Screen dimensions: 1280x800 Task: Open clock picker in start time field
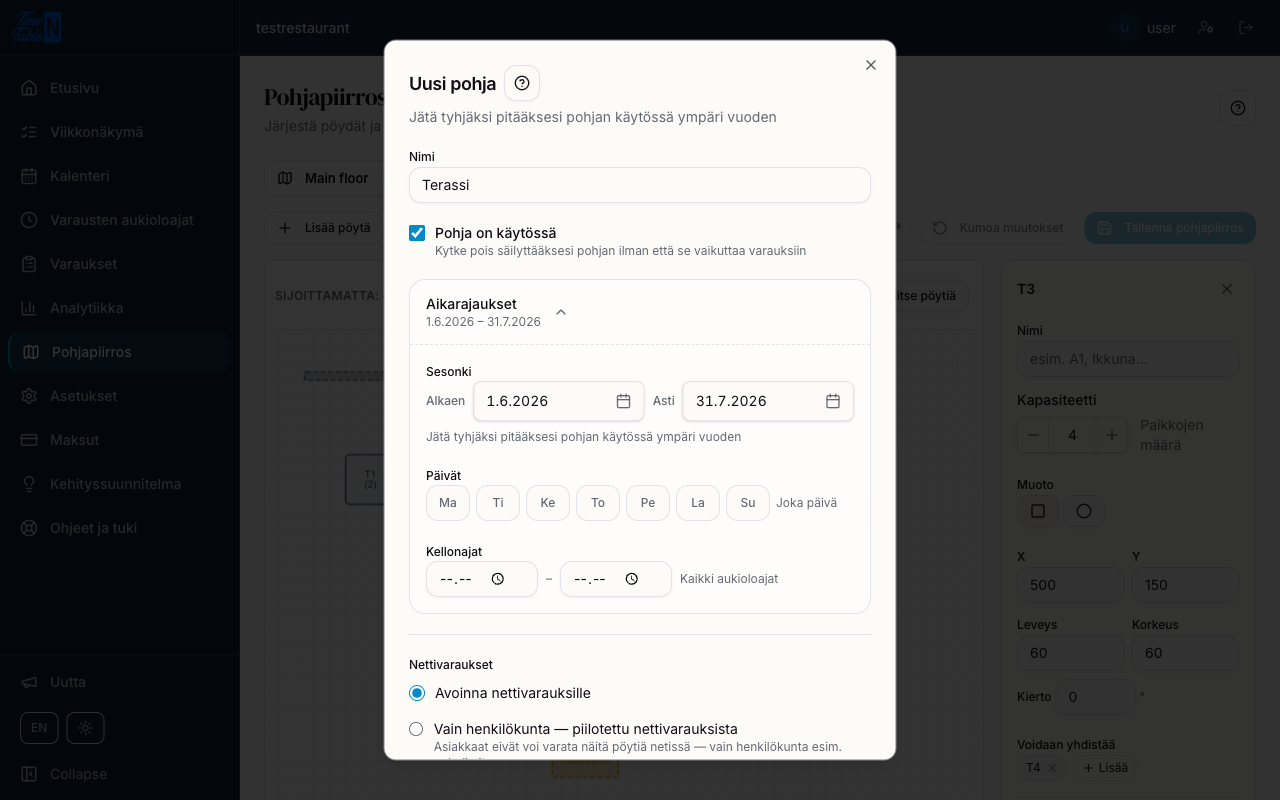pyautogui.click(x=498, y=579)
